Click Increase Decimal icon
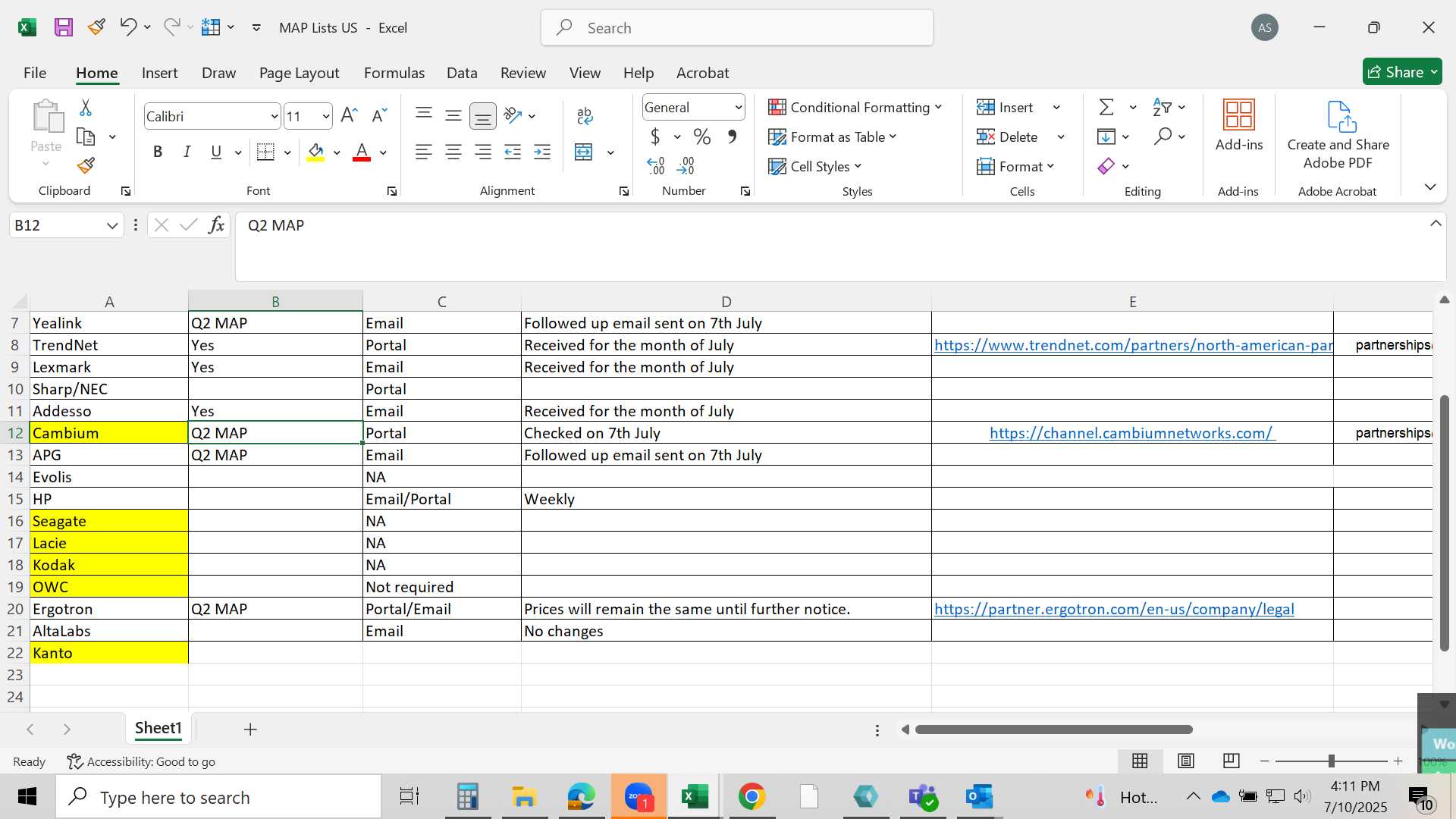 coord(656,165)
